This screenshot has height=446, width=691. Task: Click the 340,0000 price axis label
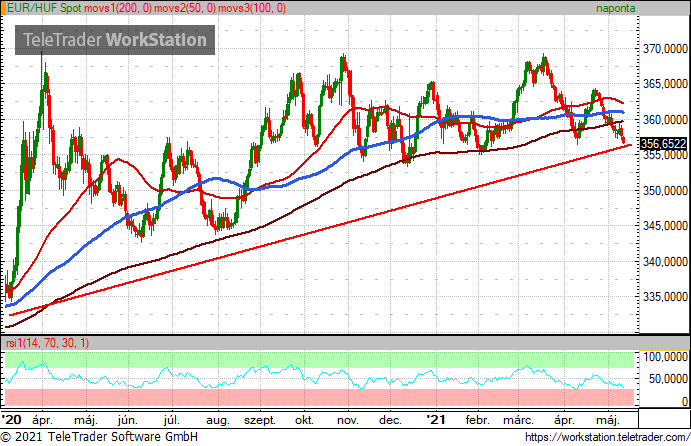(x=665, y=261)
